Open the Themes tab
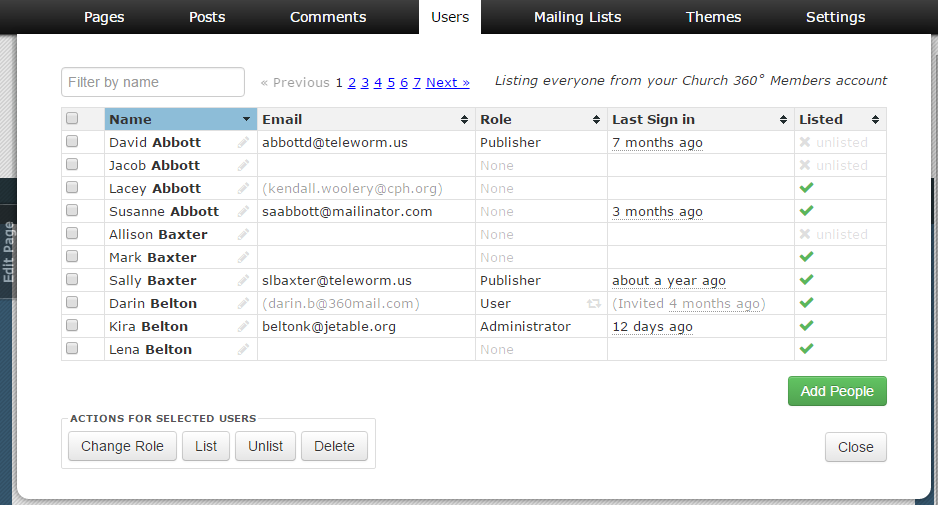938x505 pixels. click(713, 17)
